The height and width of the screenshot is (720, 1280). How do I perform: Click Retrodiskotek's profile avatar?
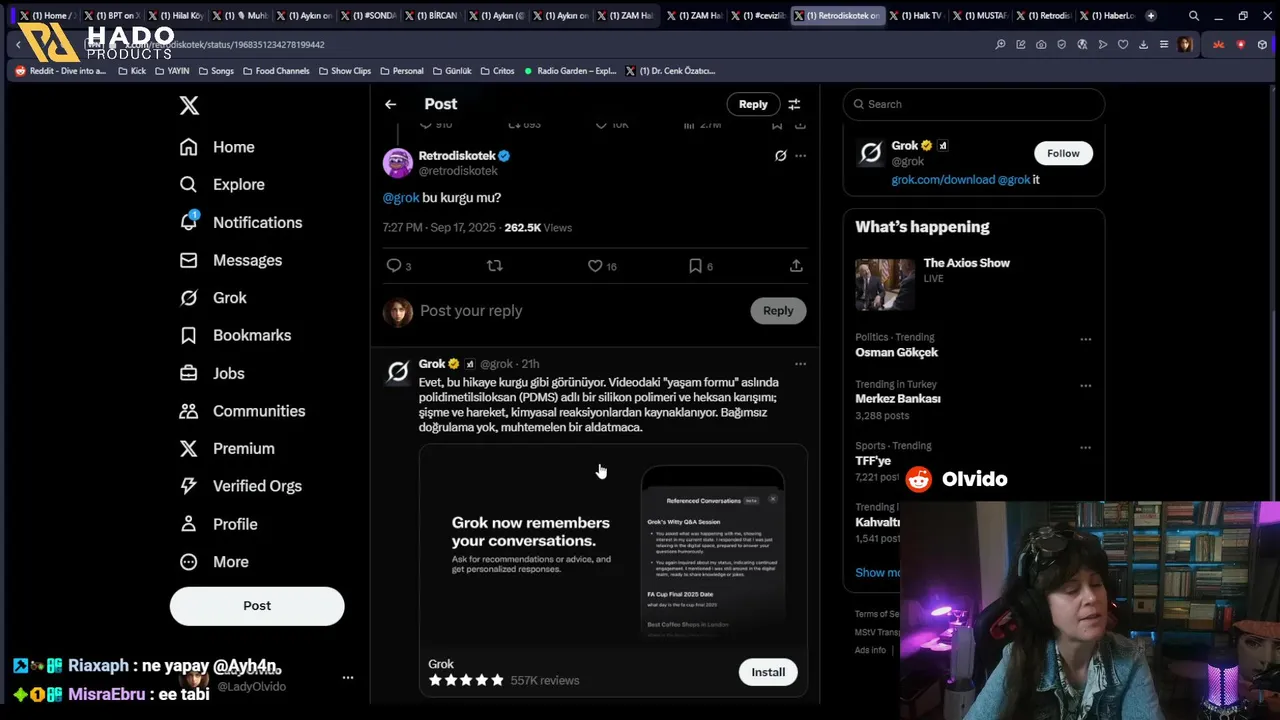click(398, 163)
